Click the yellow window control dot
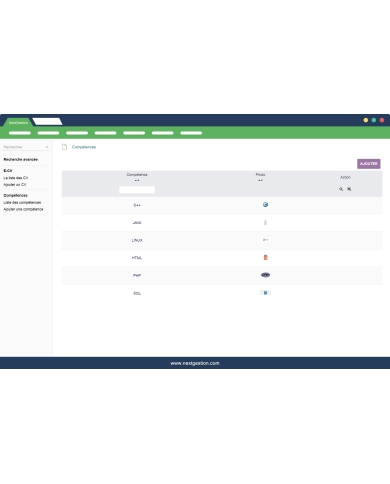Viewport: 390px width, 484px height. pyautogui.click(x=366, y=120)
